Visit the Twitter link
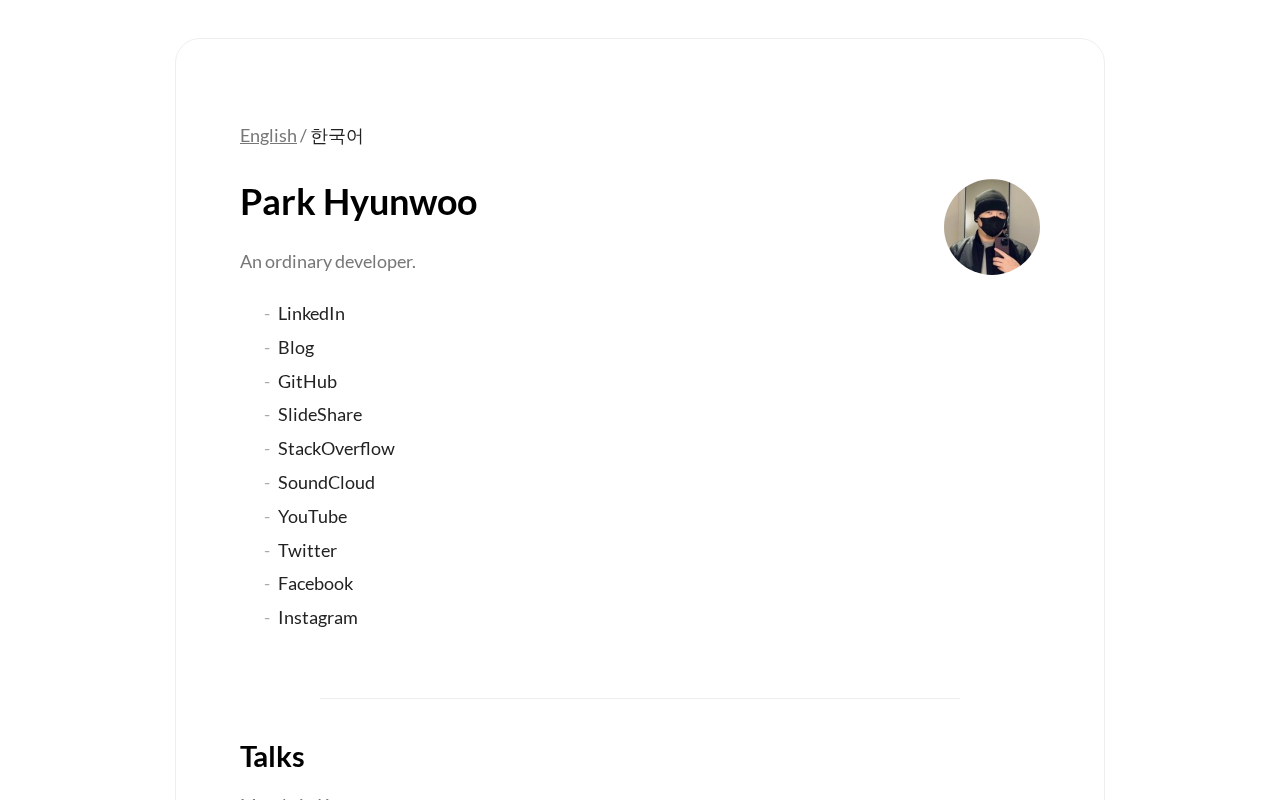 307,551
